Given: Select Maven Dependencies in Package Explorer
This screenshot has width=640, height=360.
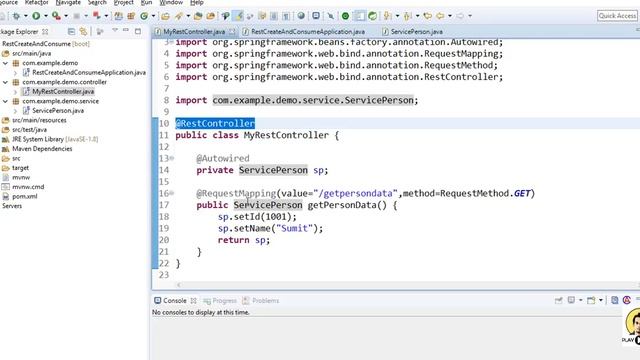Looking at the screenshot, I should pos(42,149).
